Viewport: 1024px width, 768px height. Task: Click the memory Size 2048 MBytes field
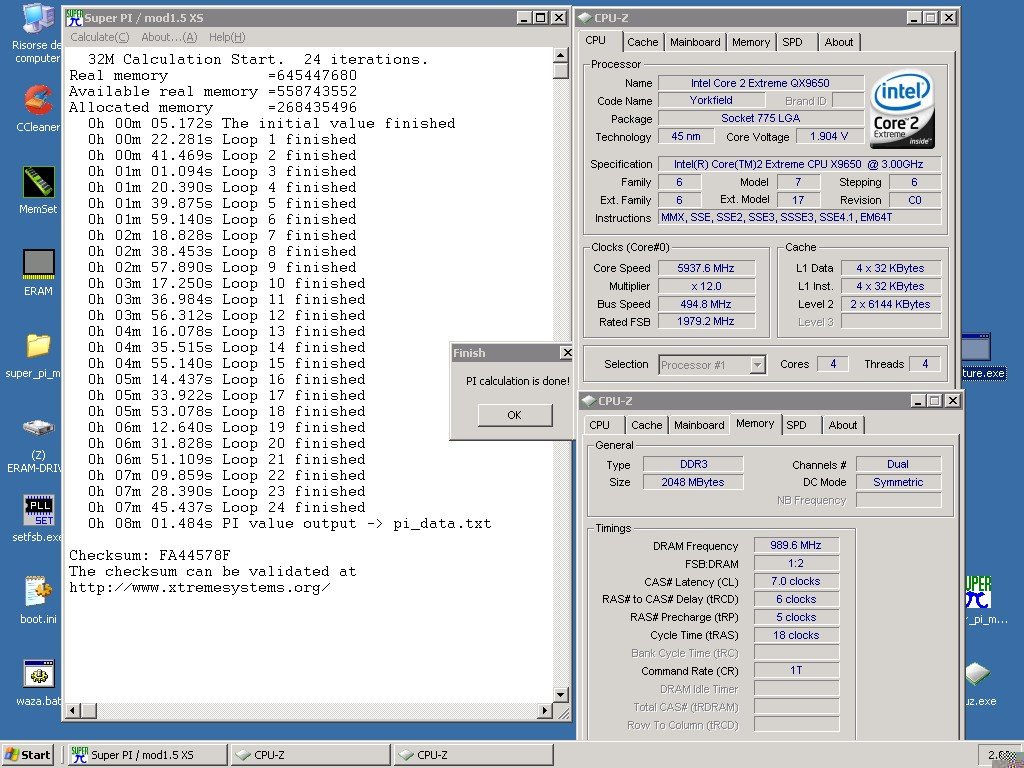click(693, 482)
